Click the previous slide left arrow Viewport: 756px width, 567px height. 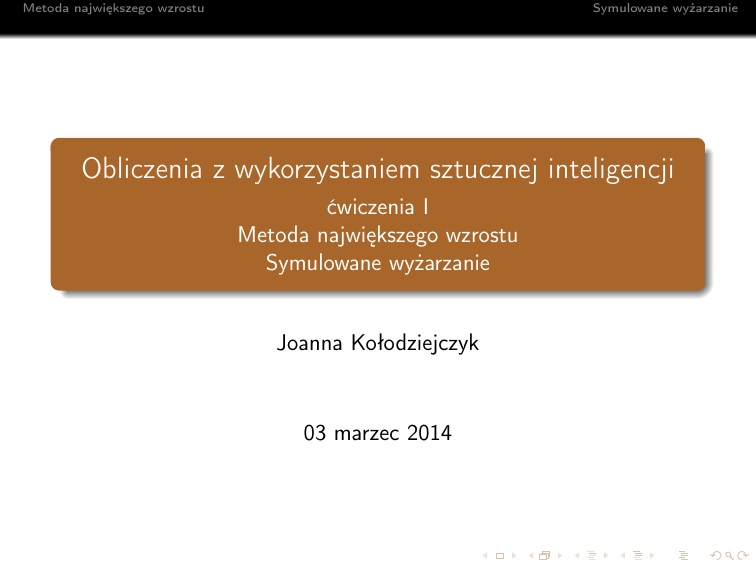(x=485, y=553)
